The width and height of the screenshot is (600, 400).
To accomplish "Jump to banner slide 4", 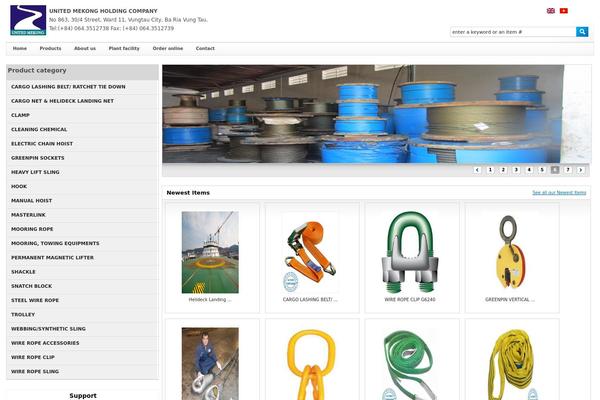I will tap(529, 170).
